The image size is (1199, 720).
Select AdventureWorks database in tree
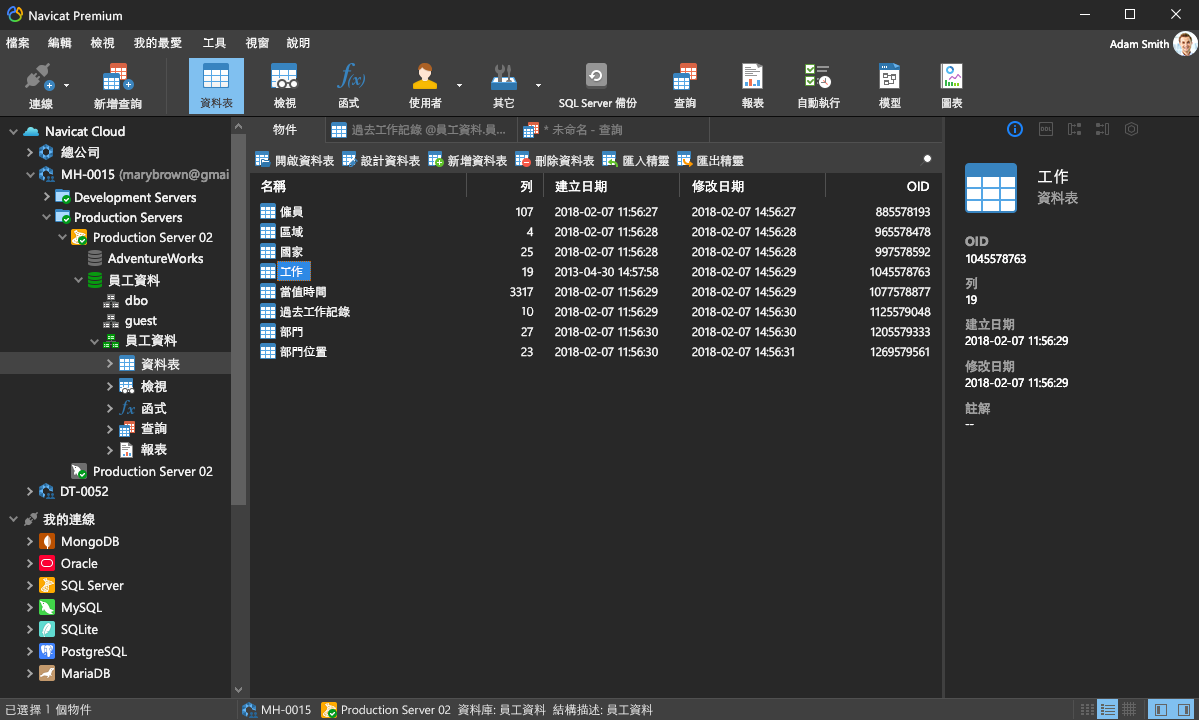pos(155,258)
